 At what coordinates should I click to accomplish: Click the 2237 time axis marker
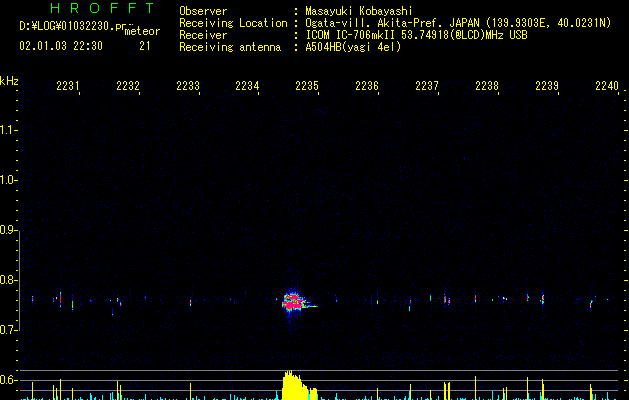[427, 86]
